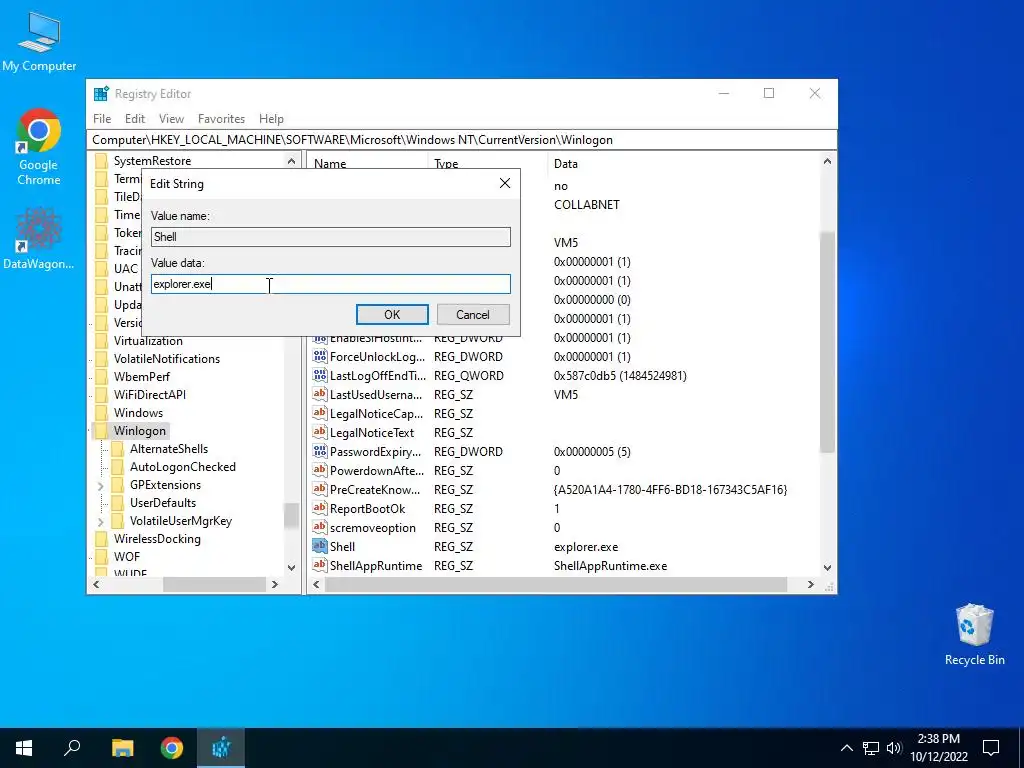This screenshot has height=768, width=1024.
Task: Click the COLLABNET data value
Action: point(586,204)
